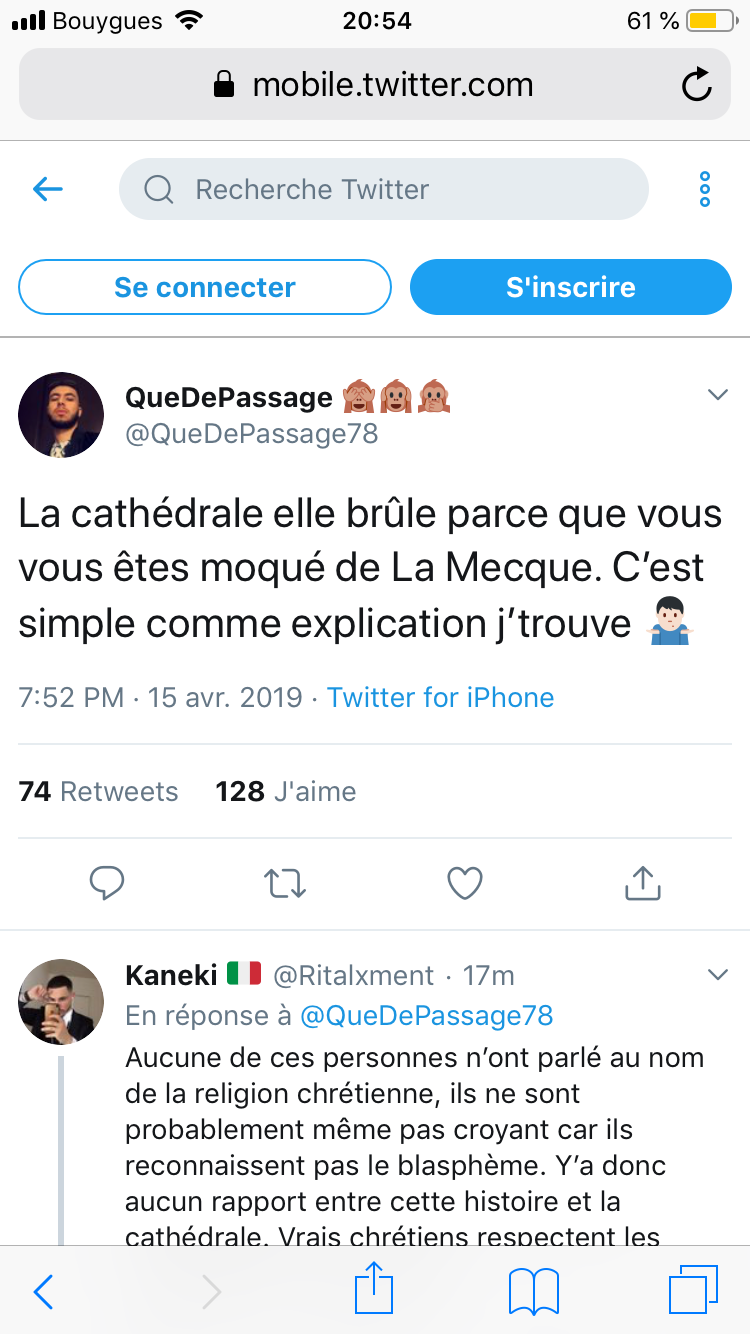The width and height of the screenshot is (750, 1334).
Task: Reload the page in Safari
Action: [696, 85]
